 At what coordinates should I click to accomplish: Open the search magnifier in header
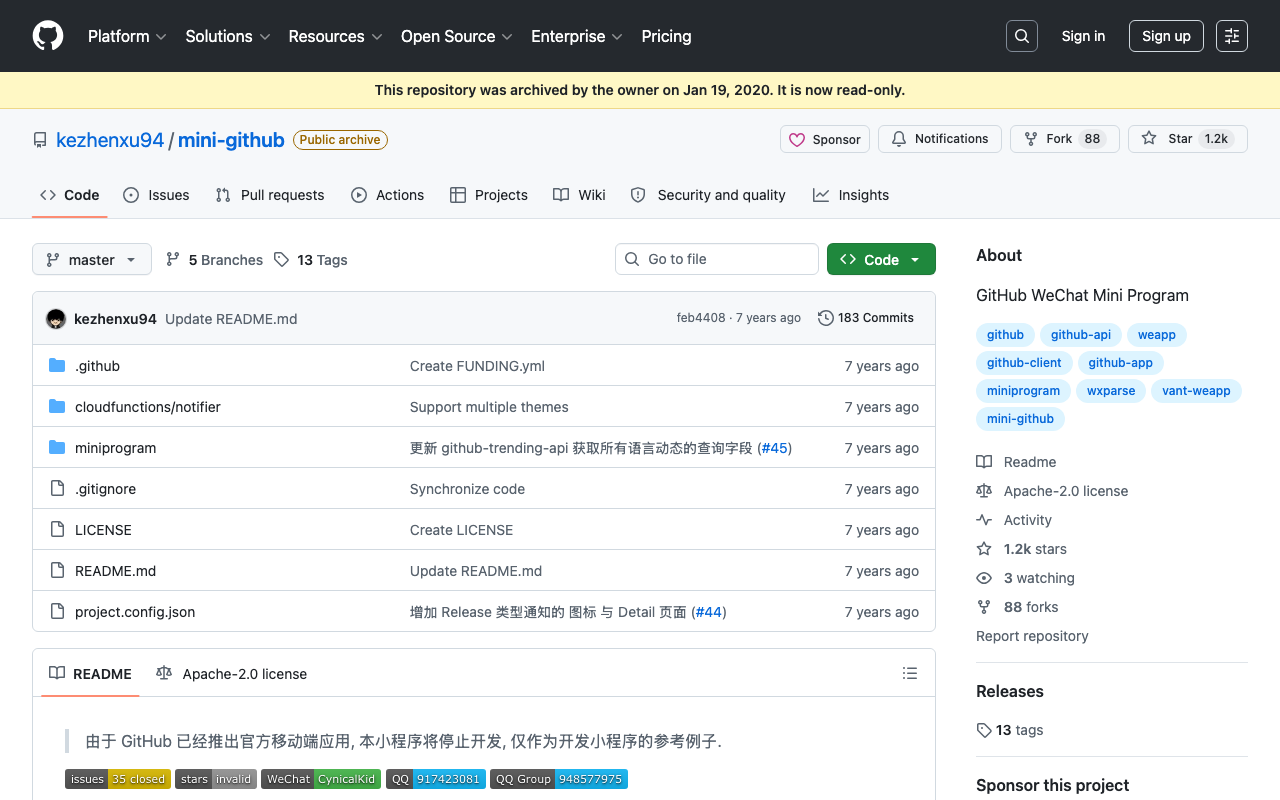1022,36
